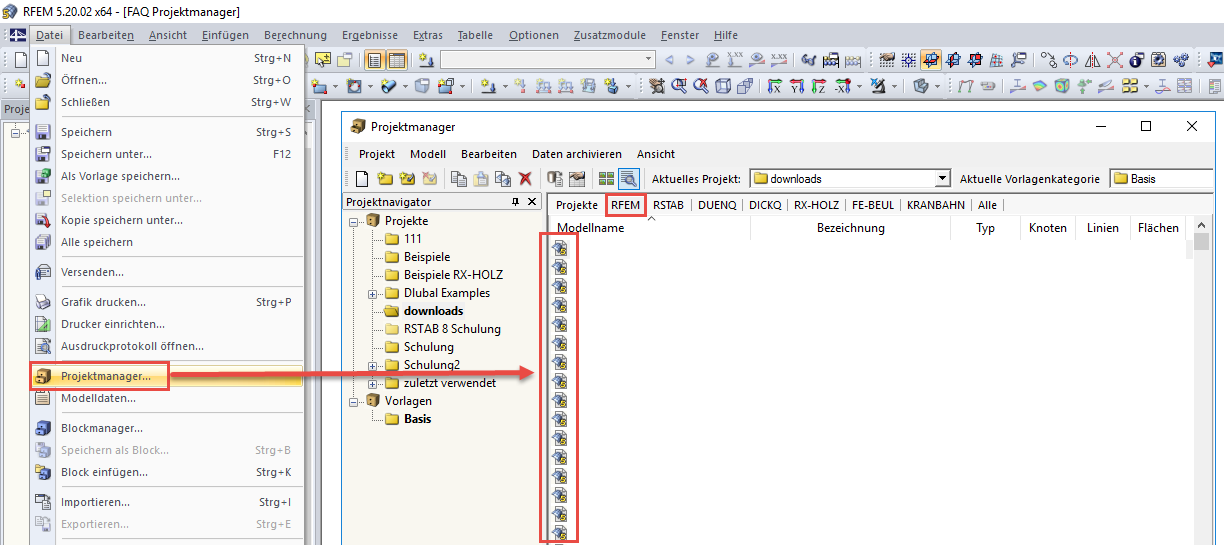Screen dimensions: 1224x545
Task: Click the RFEM application icon in the menu bar
Action: pyautogui.click(x=17, y=35)
